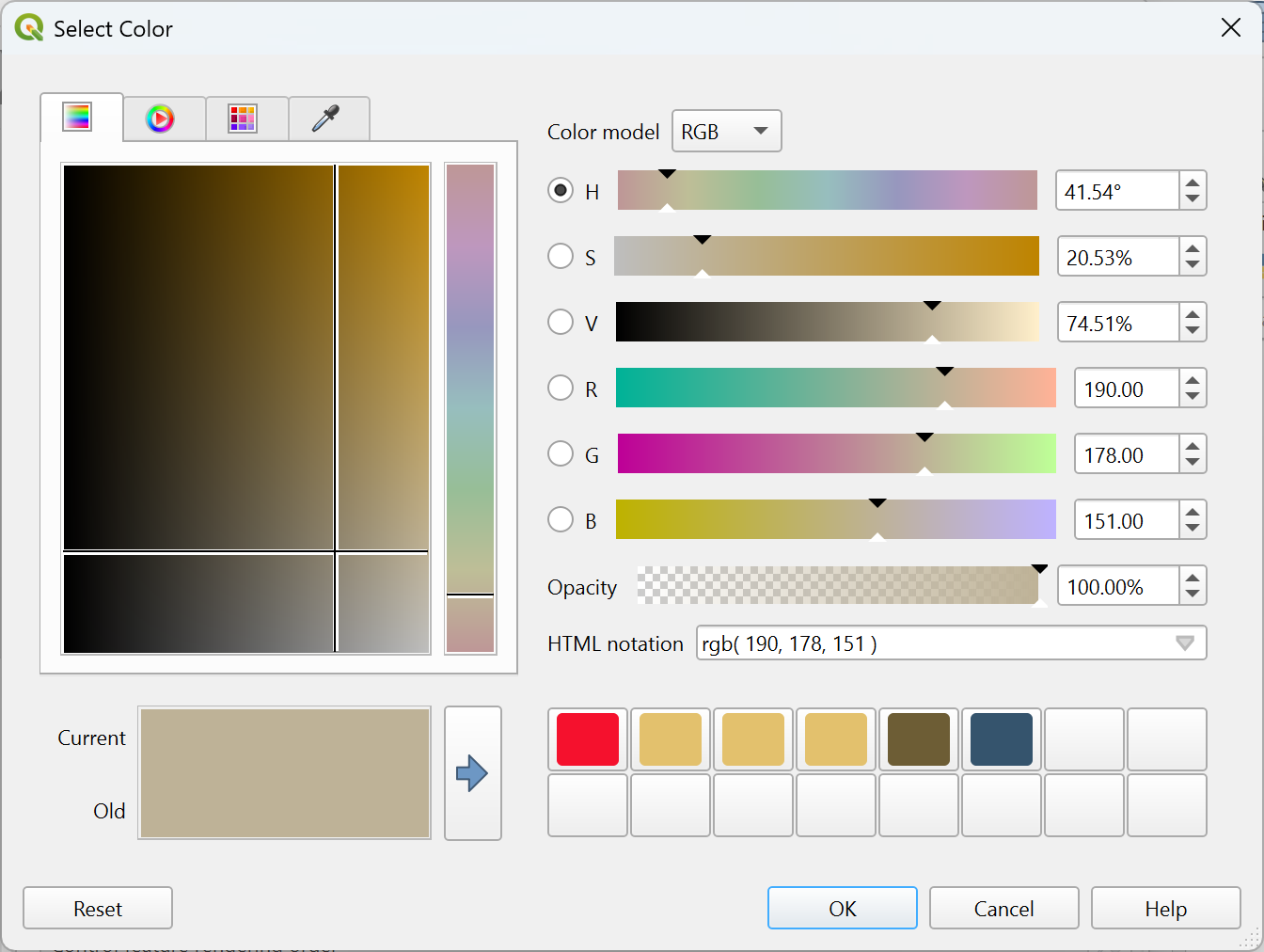Open the Color model dropdown

[726, 132]
